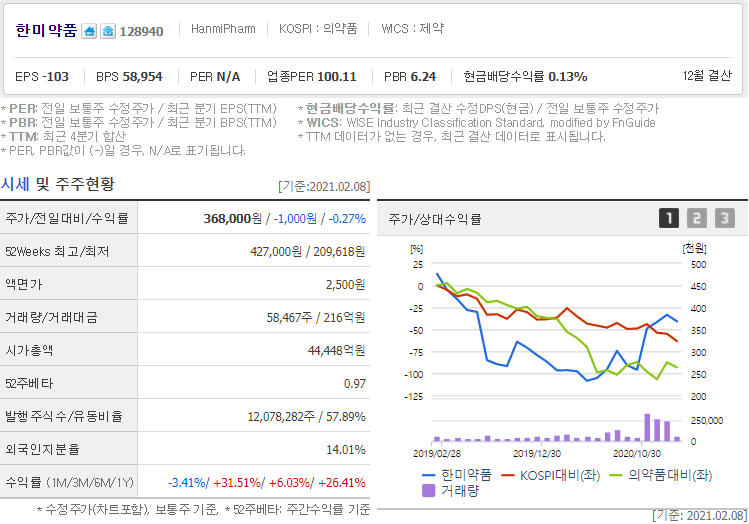749x524 pixels.
Task: Click the 거래량 purple legend entry
Action: [x=450, y=491]
